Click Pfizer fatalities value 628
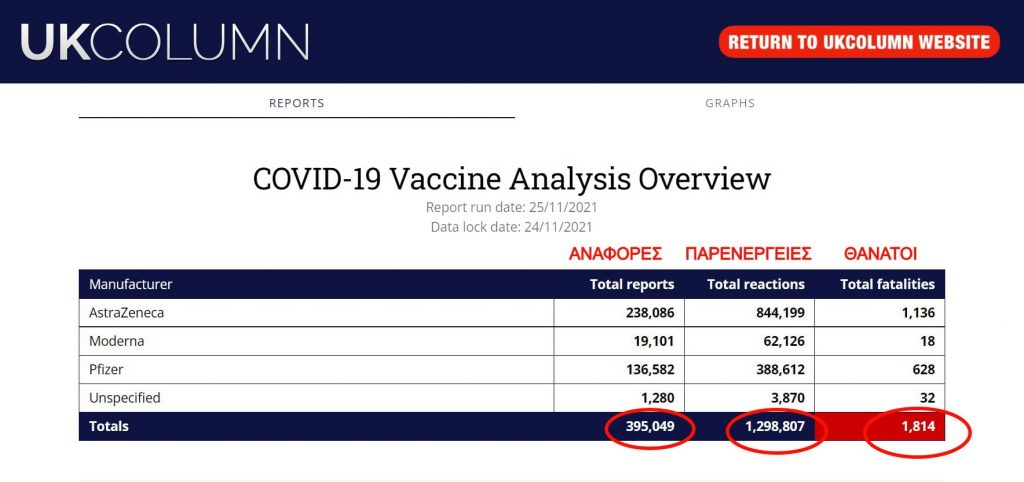This screenshot has height=482, width=1024. pos(924,369)
